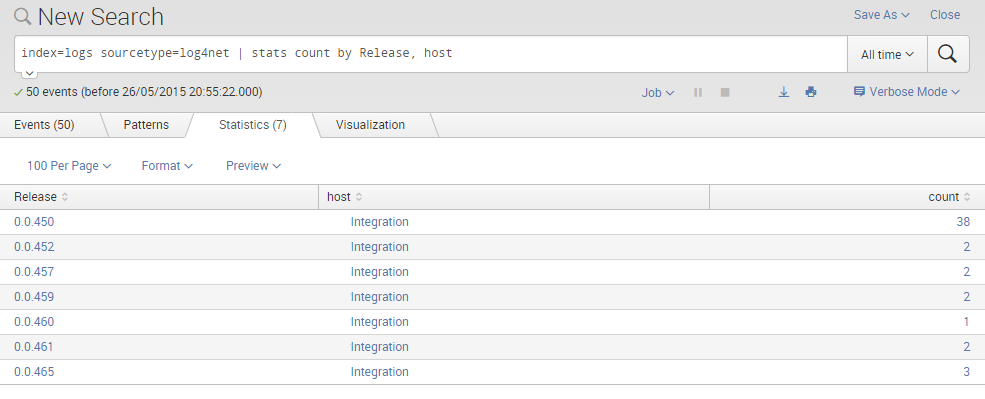The height and width of the screenshot is (399, 985).
Task: Click count 2 in 0.0.457 row
Action: tap(967, 272)
